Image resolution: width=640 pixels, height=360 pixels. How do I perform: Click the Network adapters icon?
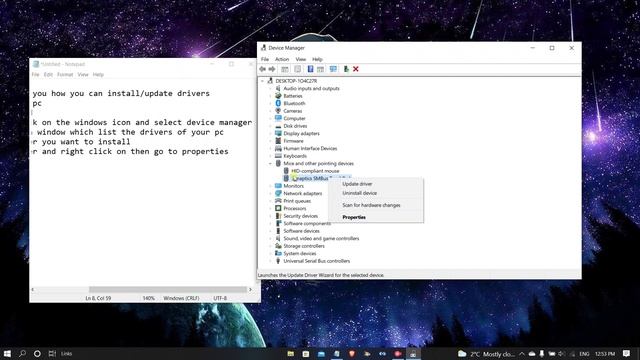(x=278, y=193)
